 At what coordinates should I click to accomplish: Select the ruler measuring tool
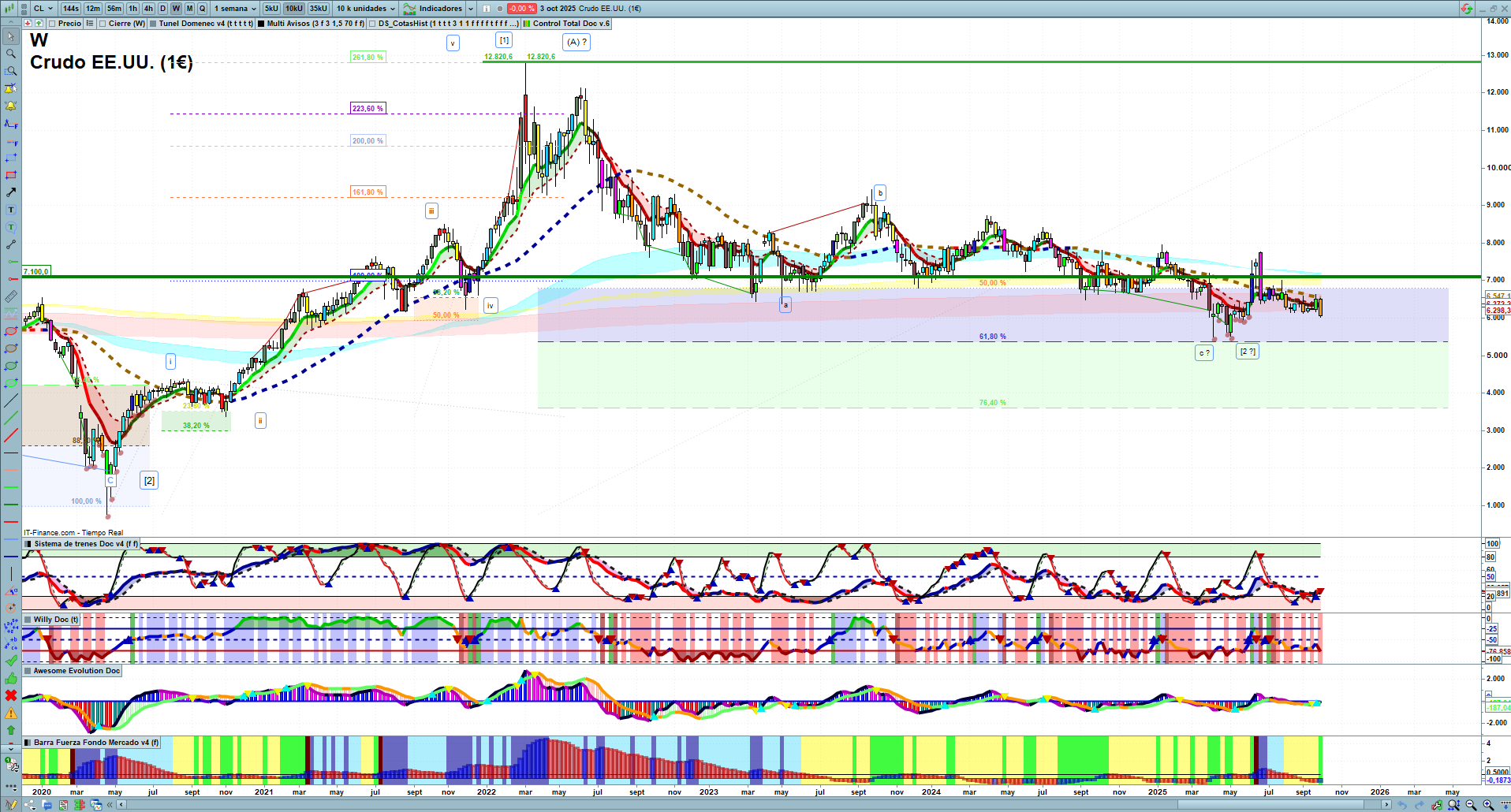click(11, 296)
